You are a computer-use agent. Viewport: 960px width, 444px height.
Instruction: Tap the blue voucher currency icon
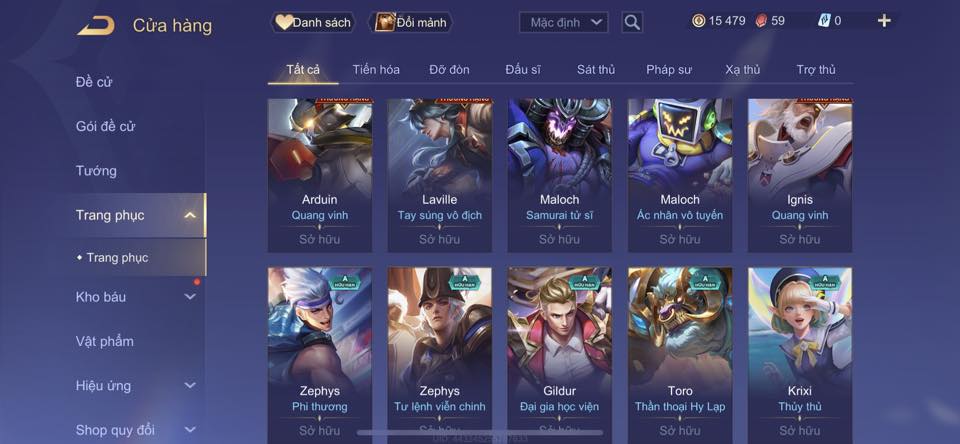tap(824, 21)
